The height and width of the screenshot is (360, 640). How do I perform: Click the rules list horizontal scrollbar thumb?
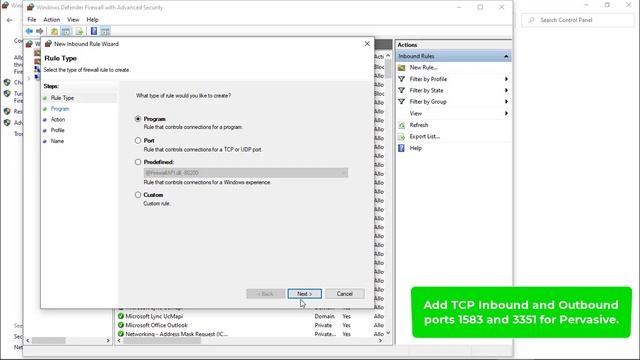pos(162,340)
